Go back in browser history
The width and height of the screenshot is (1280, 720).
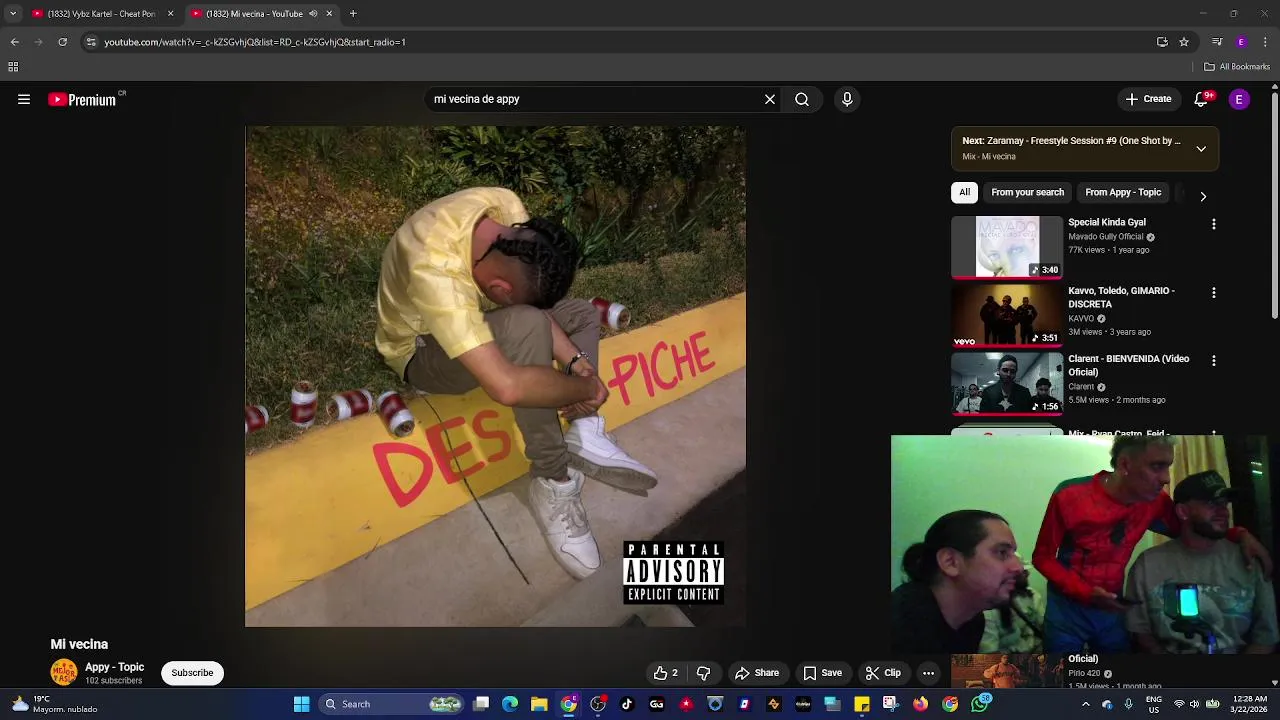14,42
